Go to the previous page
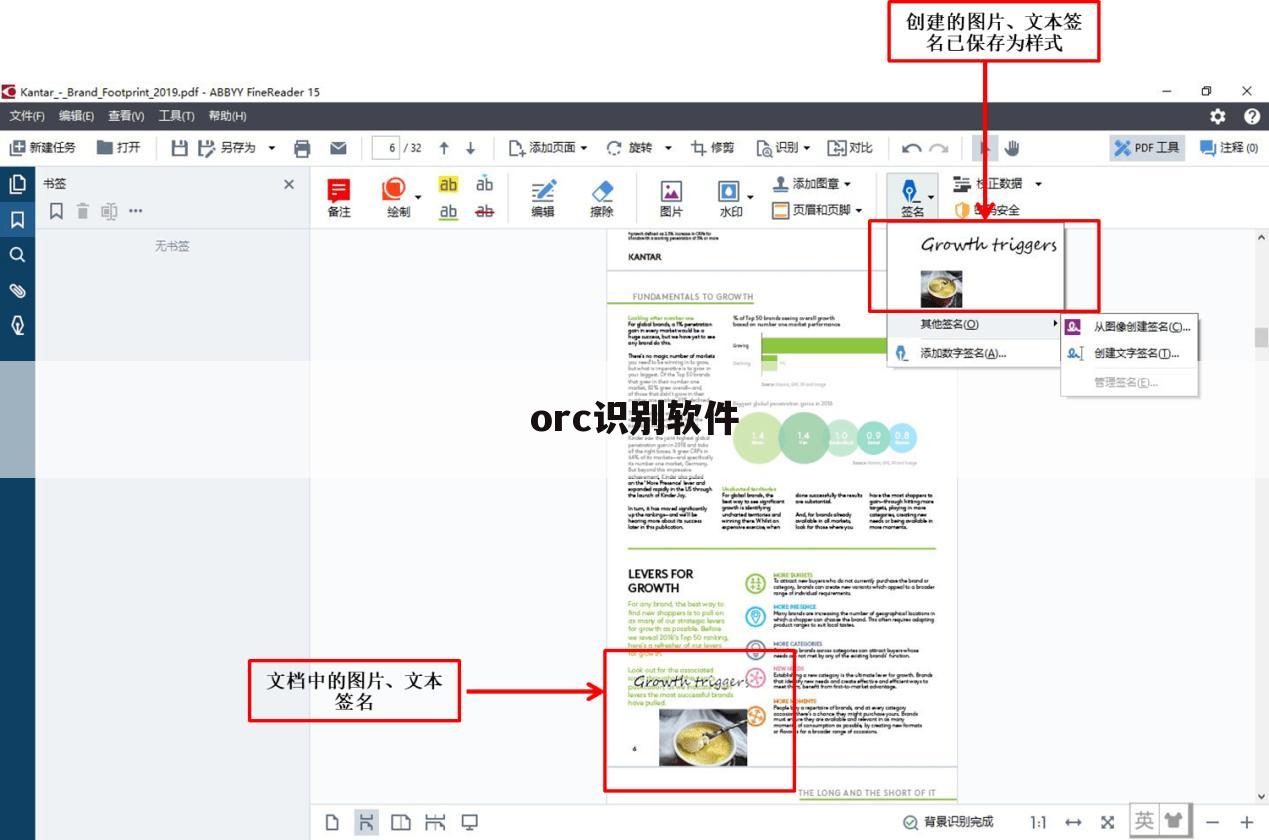Image resolution: width=1269 pixels, height=840 pixels. tap(444, 148)
